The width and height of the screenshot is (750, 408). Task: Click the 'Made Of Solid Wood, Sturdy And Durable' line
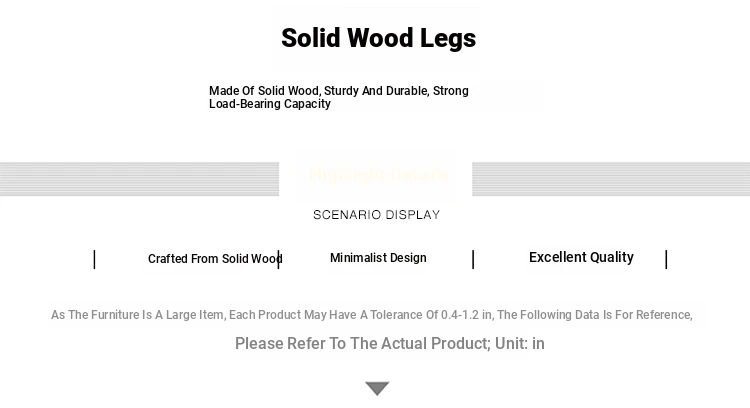click(339, 91)
